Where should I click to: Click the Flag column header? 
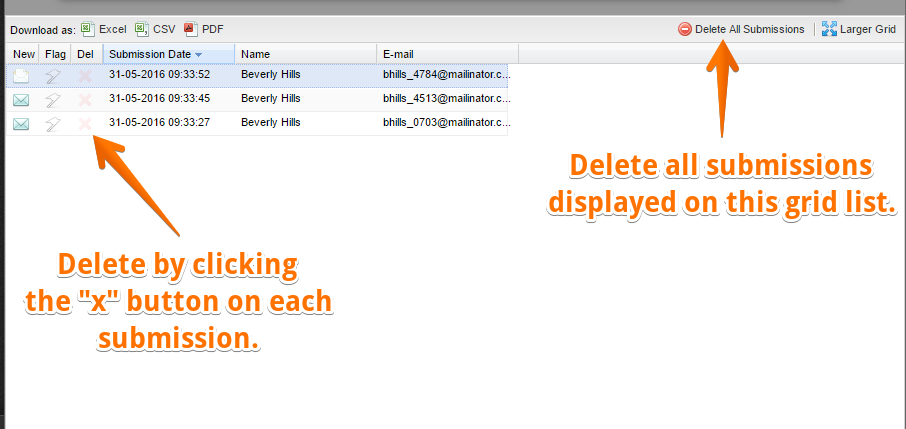click(56, 53)
